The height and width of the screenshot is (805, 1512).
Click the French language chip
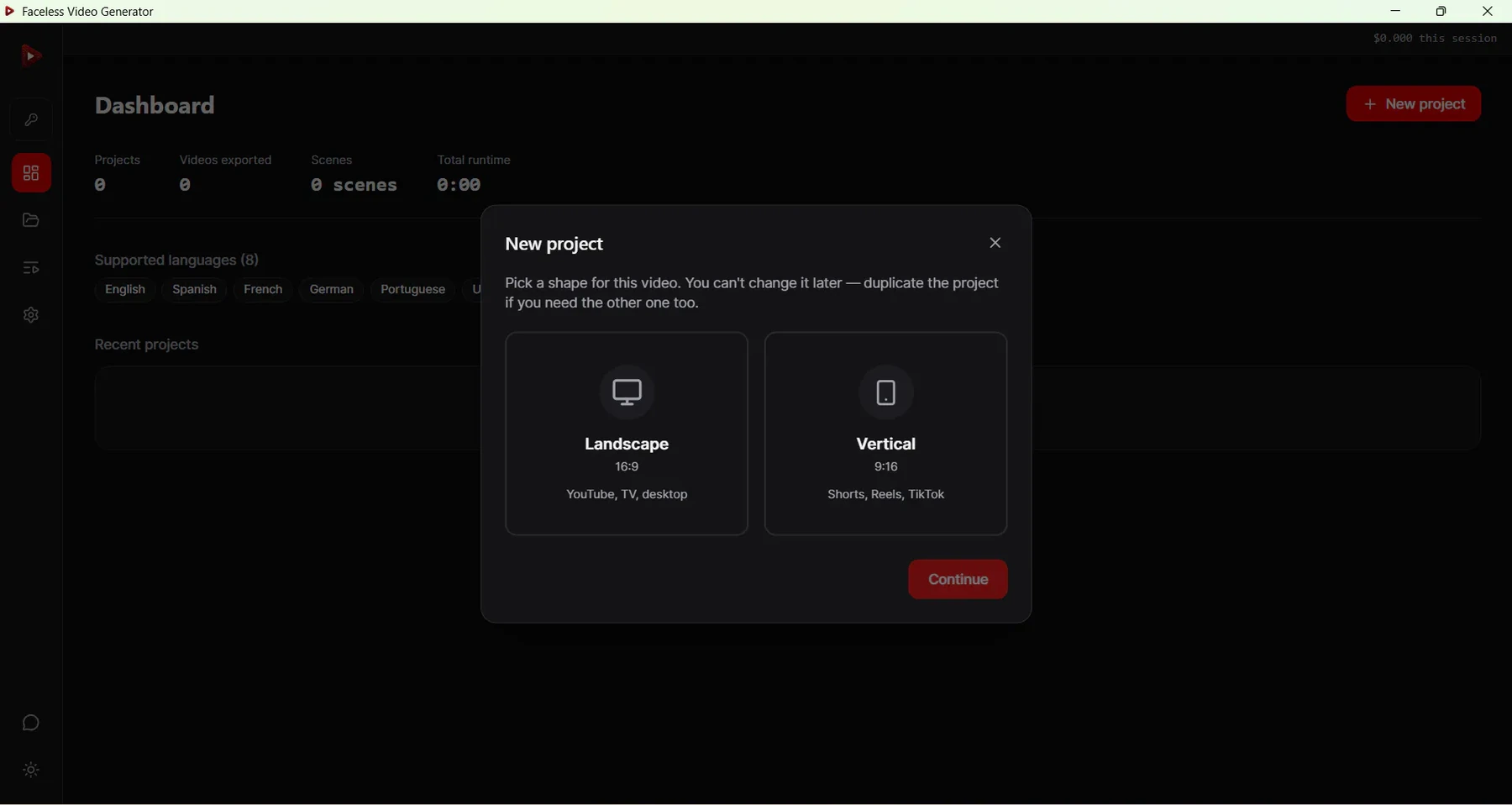263,290
